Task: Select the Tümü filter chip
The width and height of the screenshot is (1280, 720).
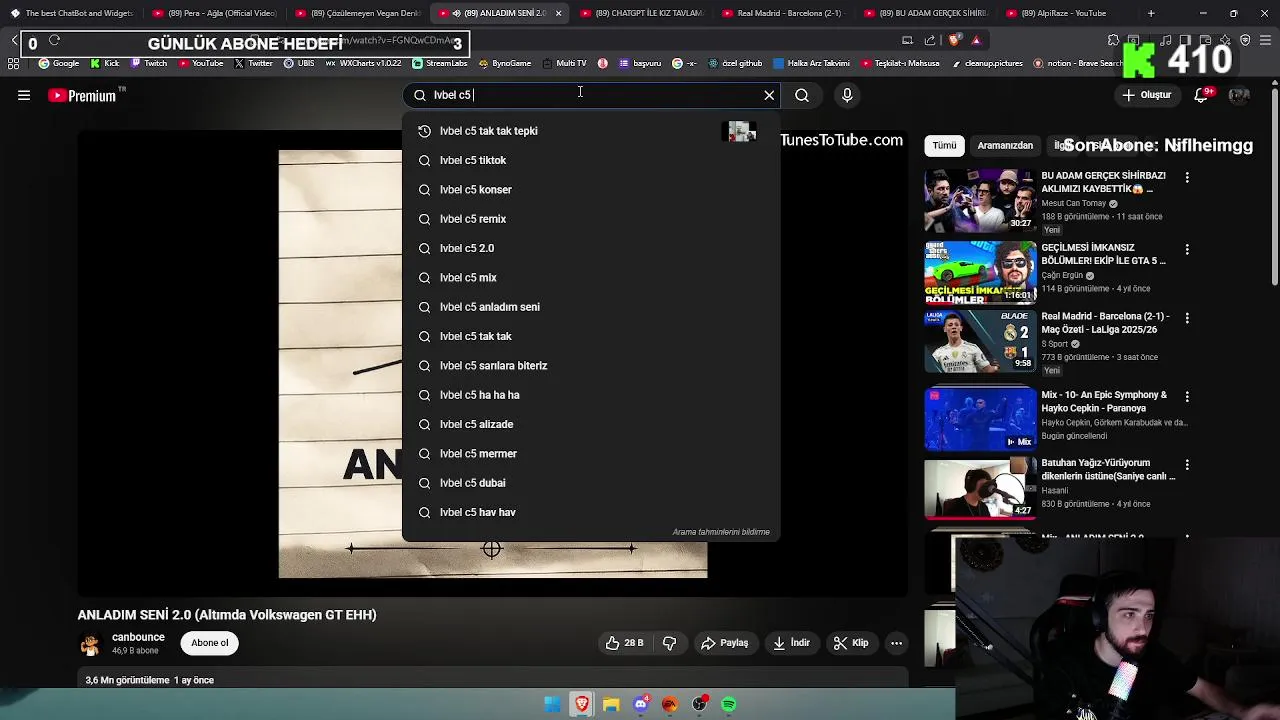Action: click(944, 145)
